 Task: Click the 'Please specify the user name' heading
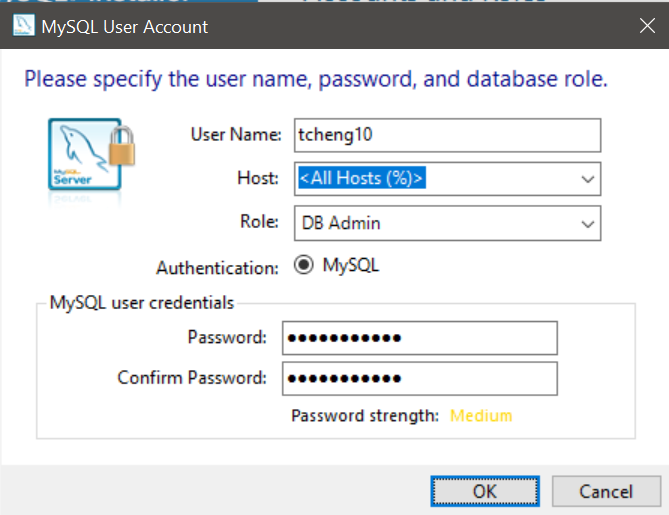316,78
